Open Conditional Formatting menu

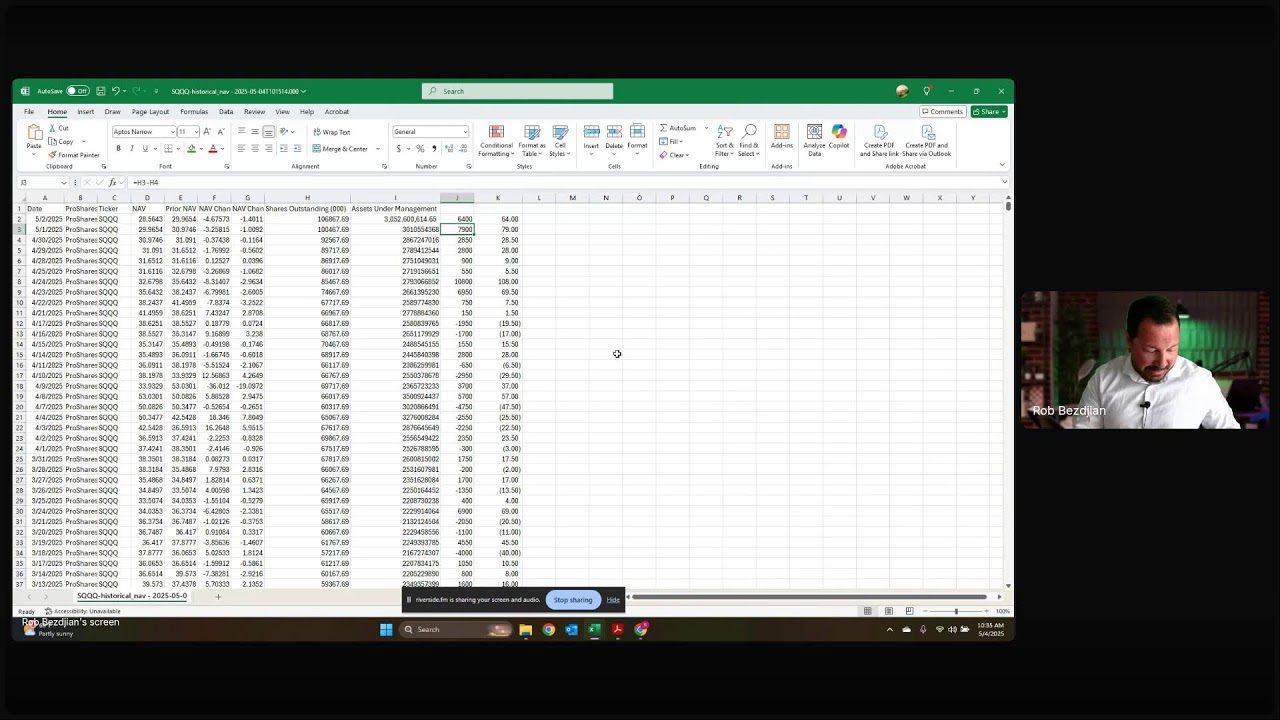coord(496,141)
